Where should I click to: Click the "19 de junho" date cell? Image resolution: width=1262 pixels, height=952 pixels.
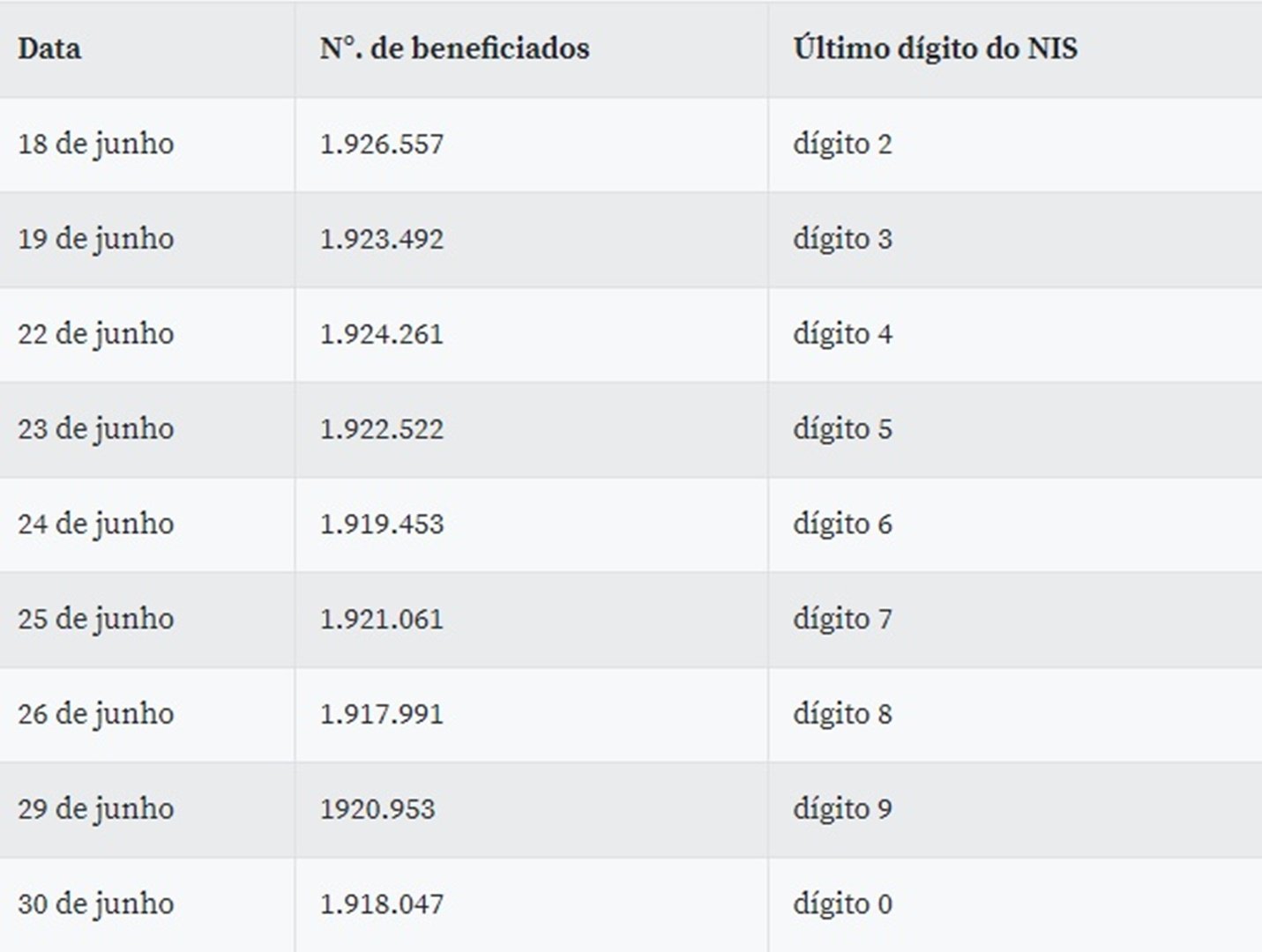coord(95,239)
